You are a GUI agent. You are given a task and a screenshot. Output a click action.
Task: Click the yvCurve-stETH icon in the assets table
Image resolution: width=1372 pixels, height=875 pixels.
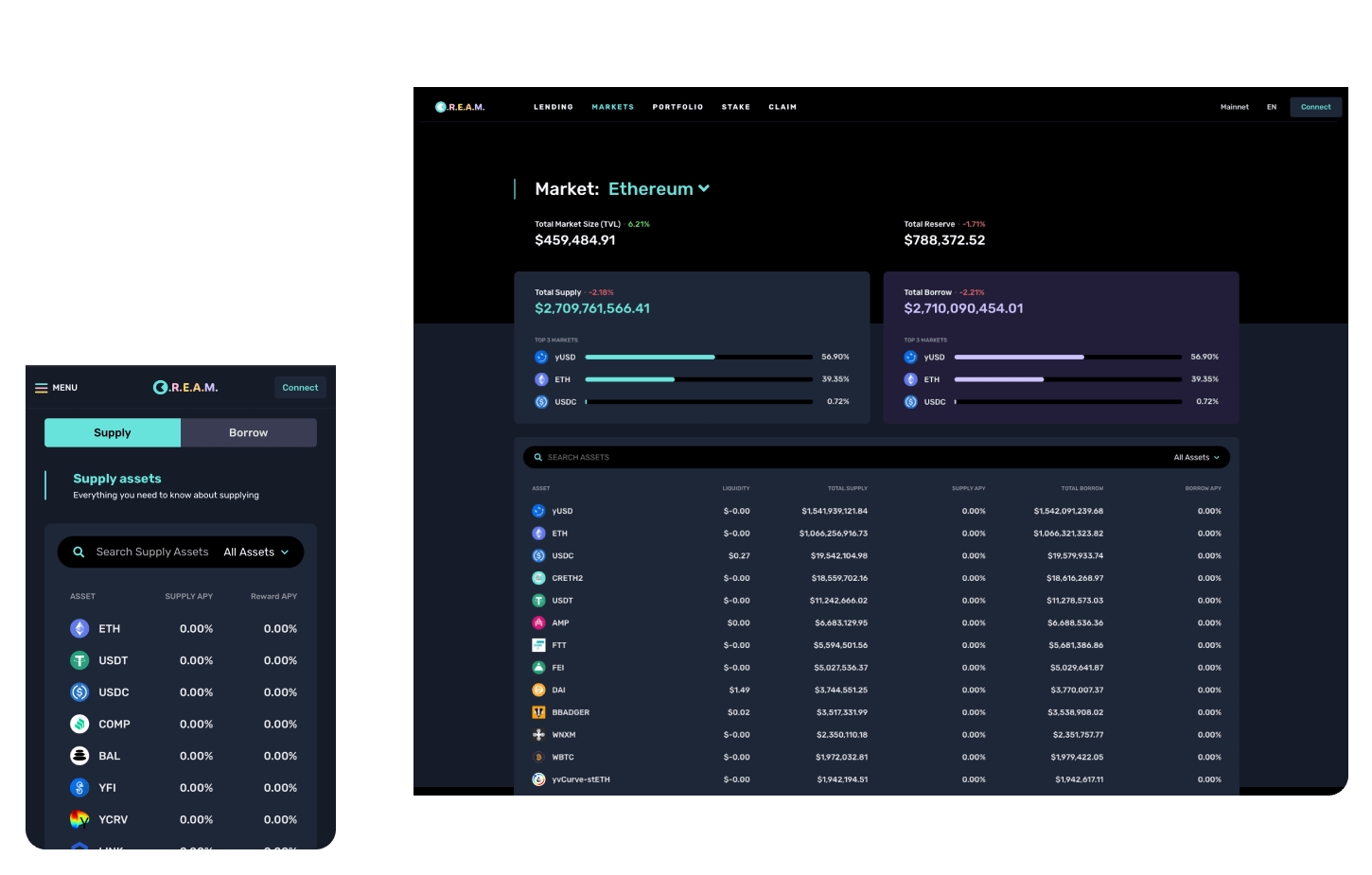pyautogui.click(x=538, y=779)
